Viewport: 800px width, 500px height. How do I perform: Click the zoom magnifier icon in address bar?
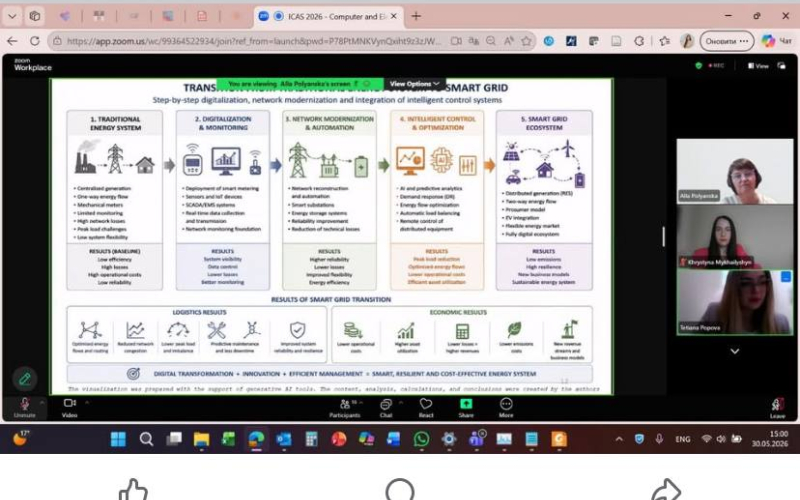[491, 41]
